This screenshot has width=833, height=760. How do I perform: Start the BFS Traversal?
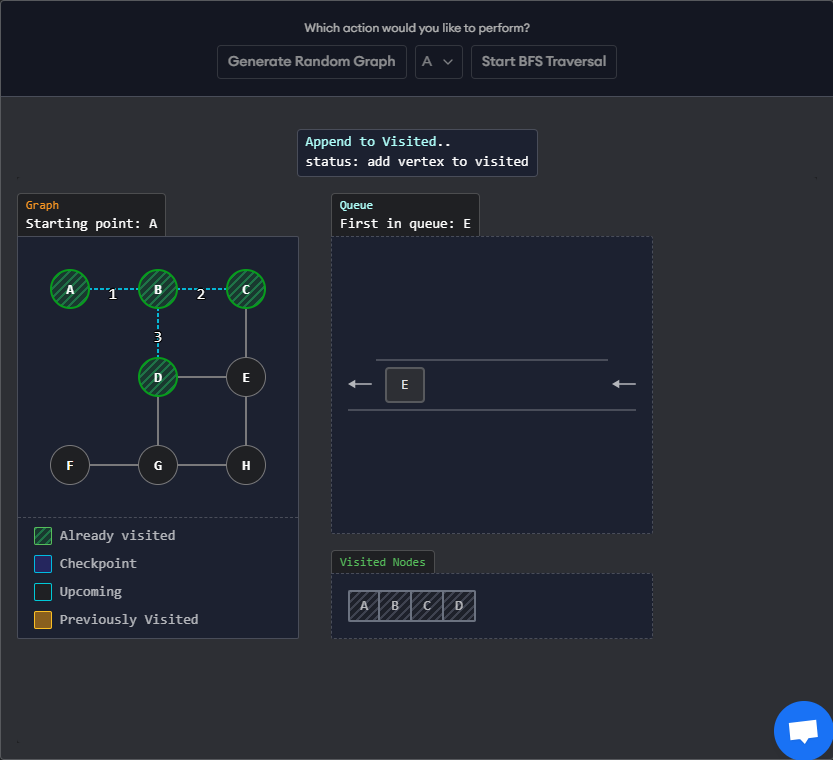(543, 62)
